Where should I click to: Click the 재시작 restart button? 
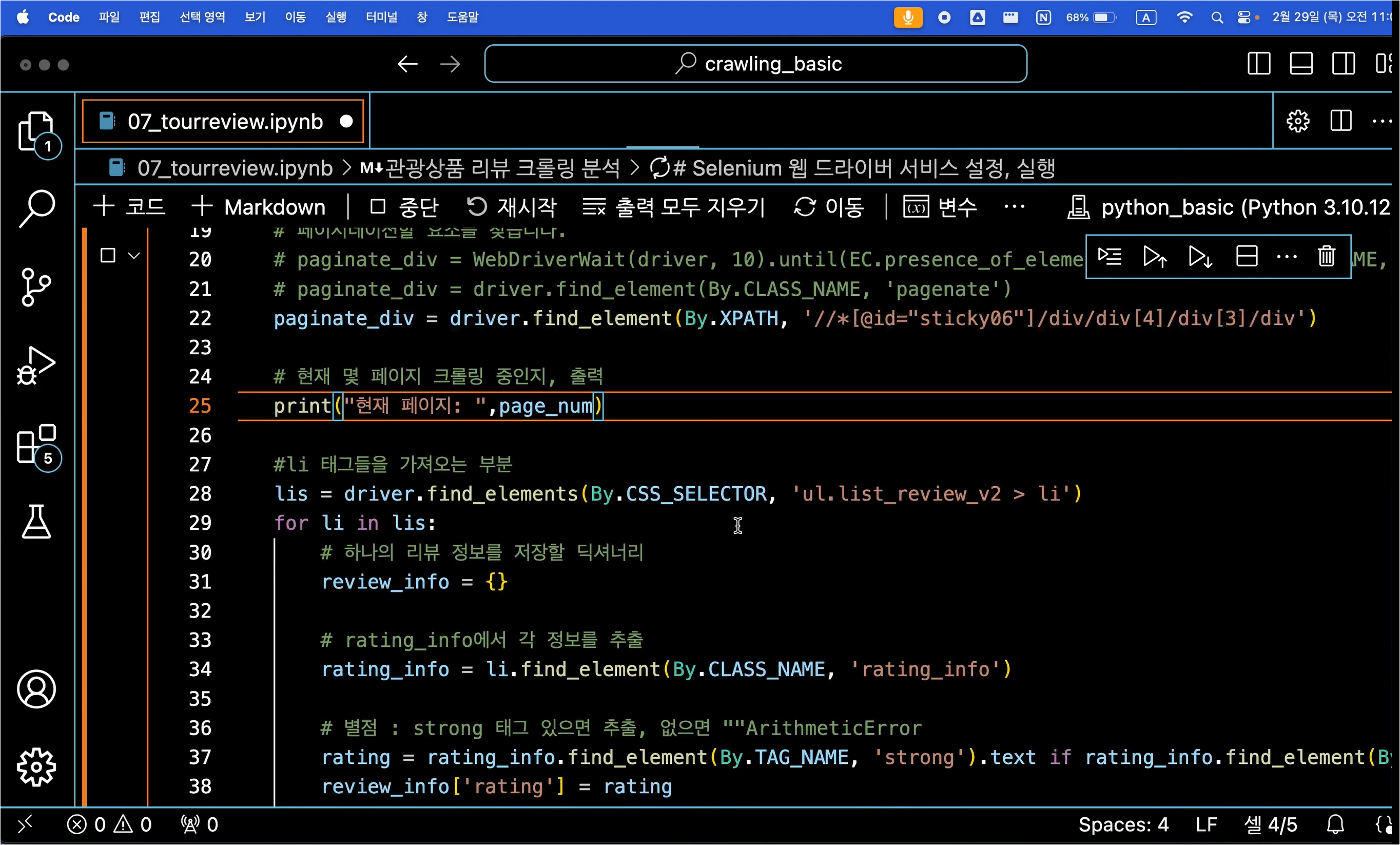click(x=511, y=207)
